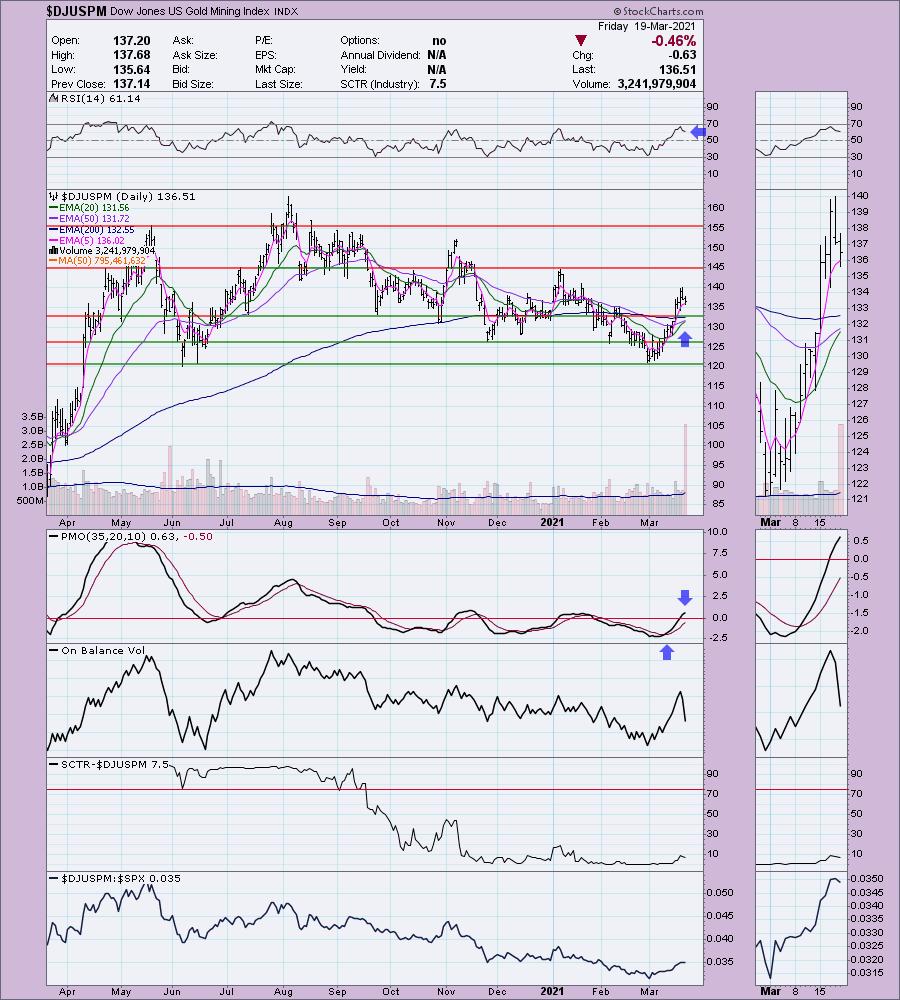Click the EMA(20) 131.56 legend entry

94,207
